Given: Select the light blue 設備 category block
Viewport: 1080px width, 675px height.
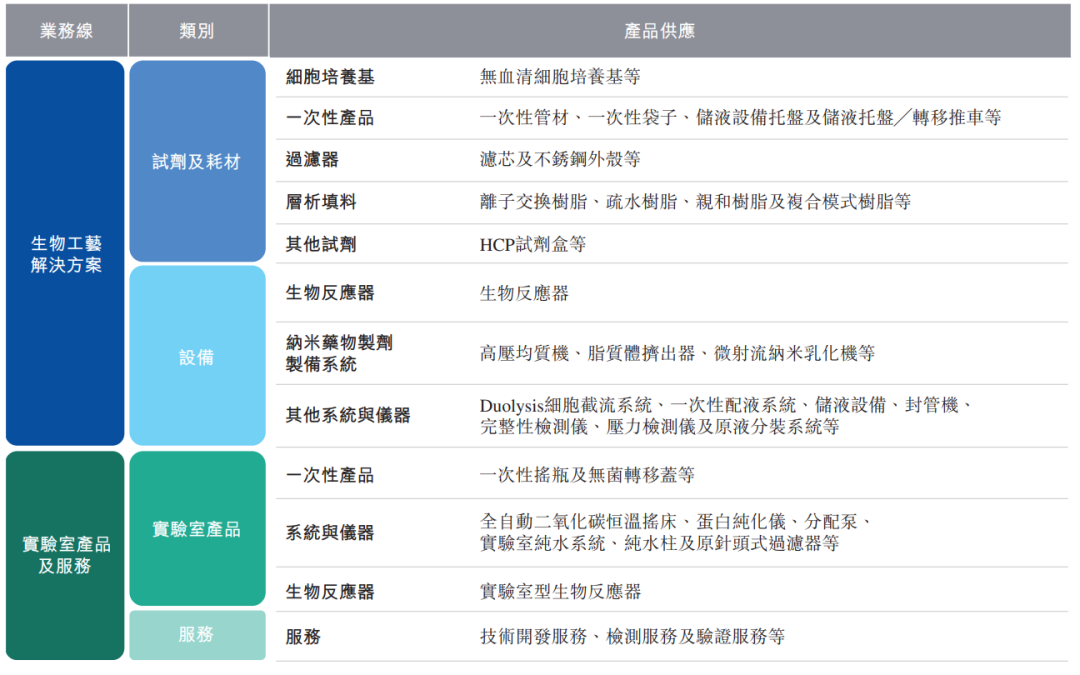Looking at the screenshot, I should coord(197,357).
